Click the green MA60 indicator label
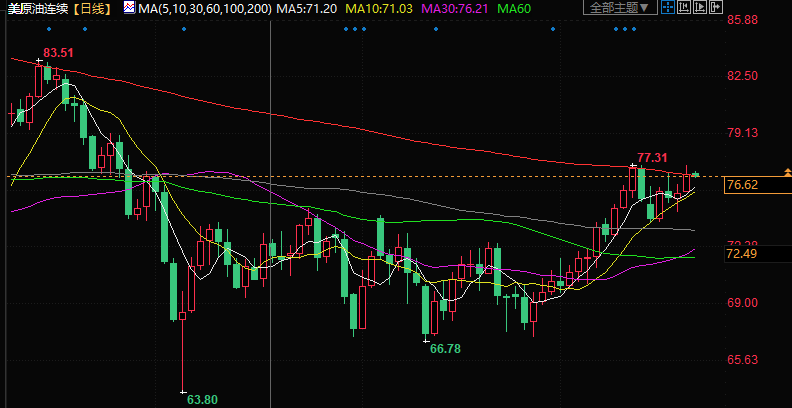Viewport: 792px width, 408px height. tap(514, 9)
